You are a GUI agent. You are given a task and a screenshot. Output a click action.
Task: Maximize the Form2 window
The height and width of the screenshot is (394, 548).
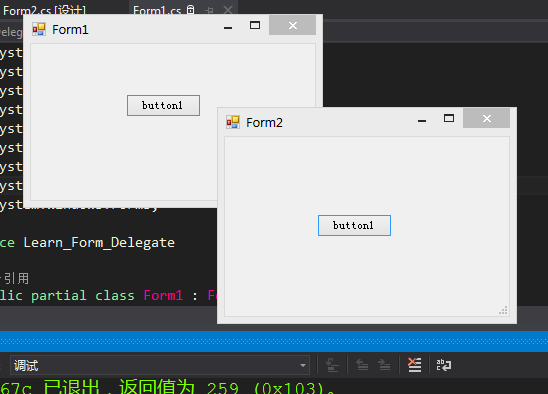449,119
